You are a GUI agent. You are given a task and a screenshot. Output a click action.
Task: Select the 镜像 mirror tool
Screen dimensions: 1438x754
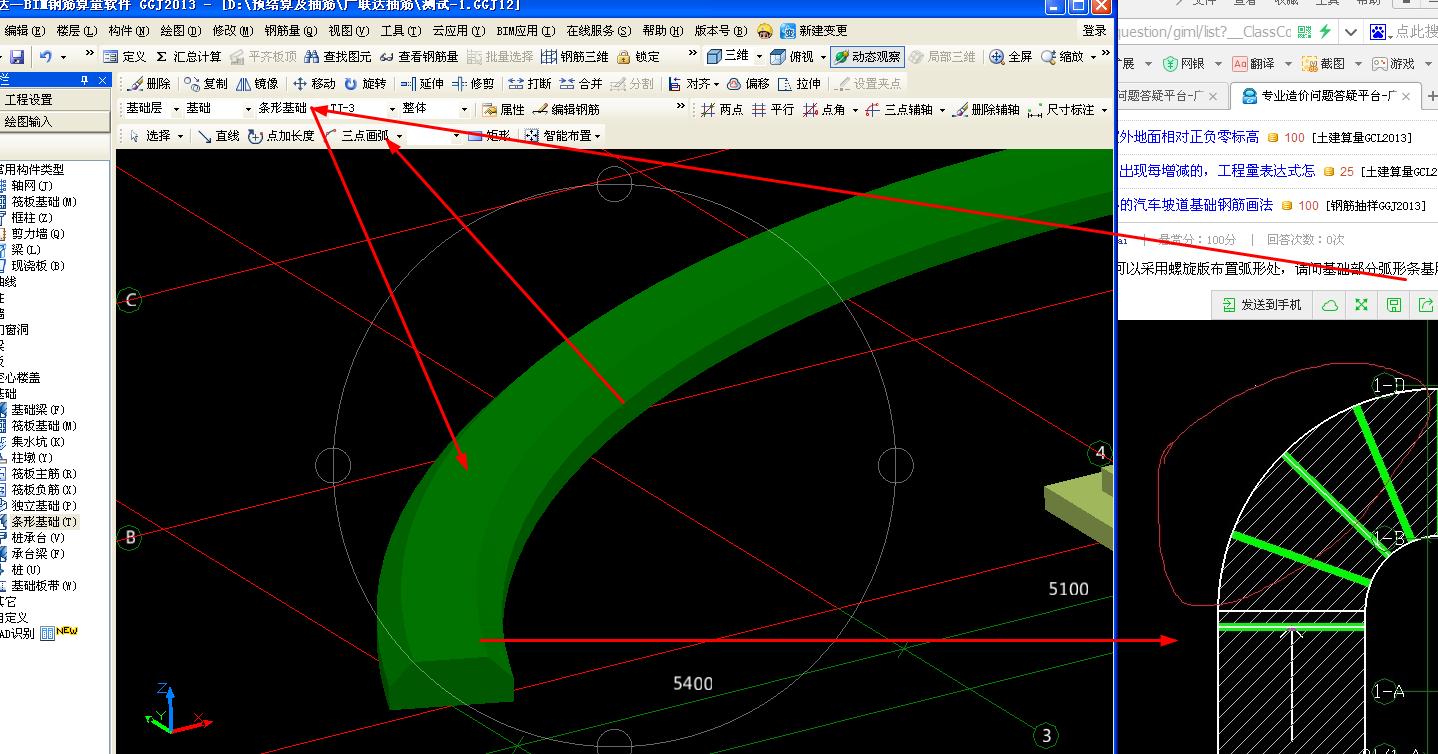[x=257, y=84]
